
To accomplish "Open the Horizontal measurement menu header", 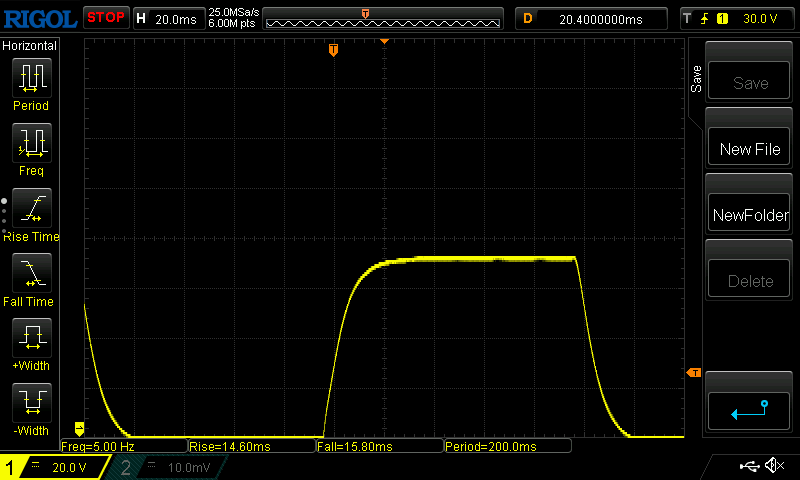I will [30, 46].
